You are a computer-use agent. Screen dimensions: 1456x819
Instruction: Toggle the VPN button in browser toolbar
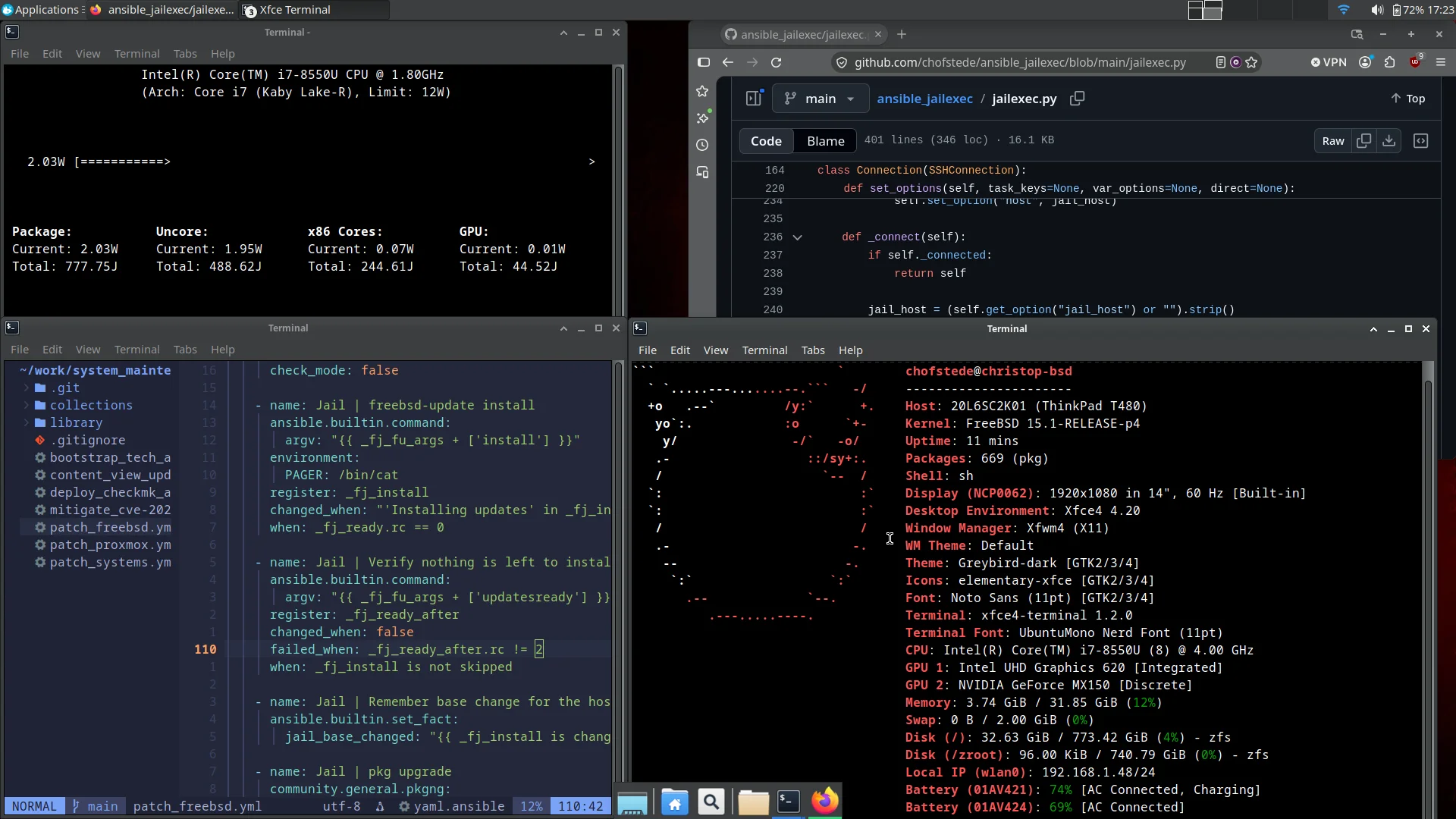coord(1329,63)
